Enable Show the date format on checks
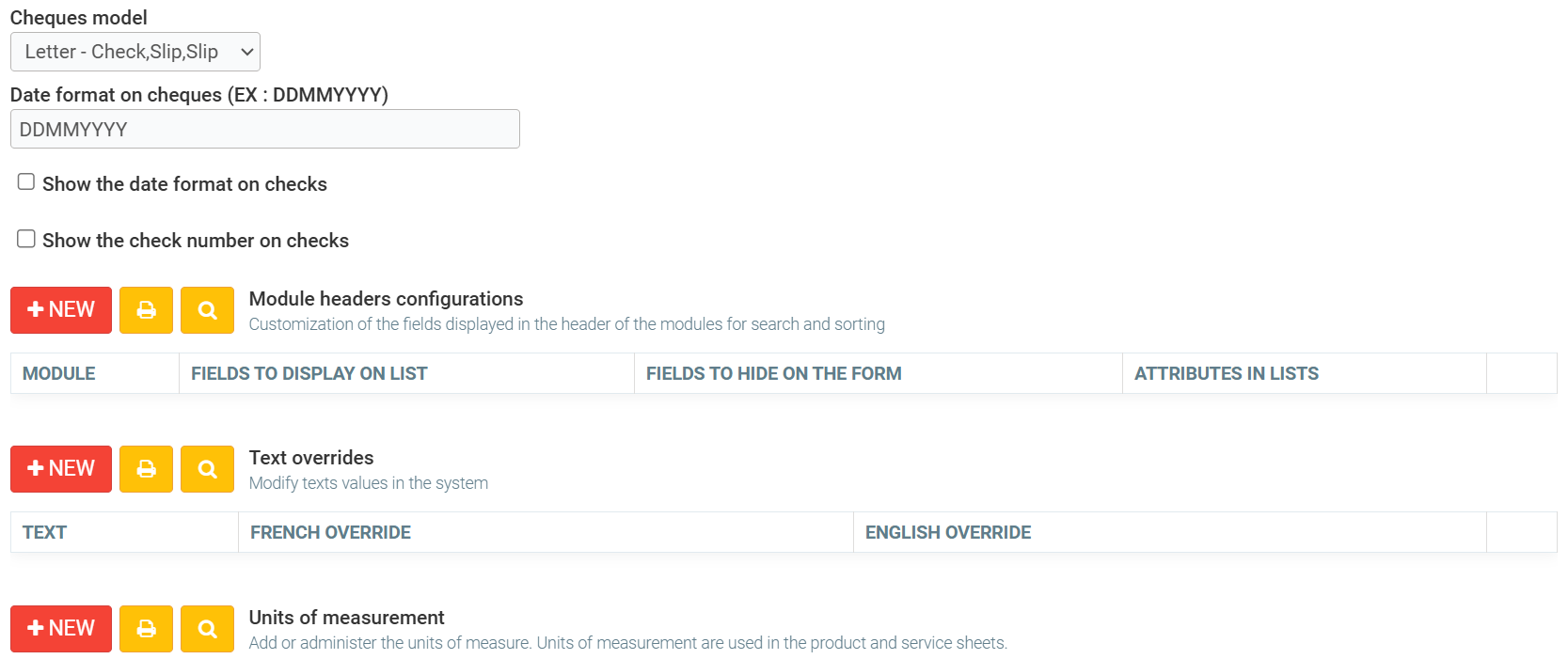1568x659 pixels. coord(26,182)
